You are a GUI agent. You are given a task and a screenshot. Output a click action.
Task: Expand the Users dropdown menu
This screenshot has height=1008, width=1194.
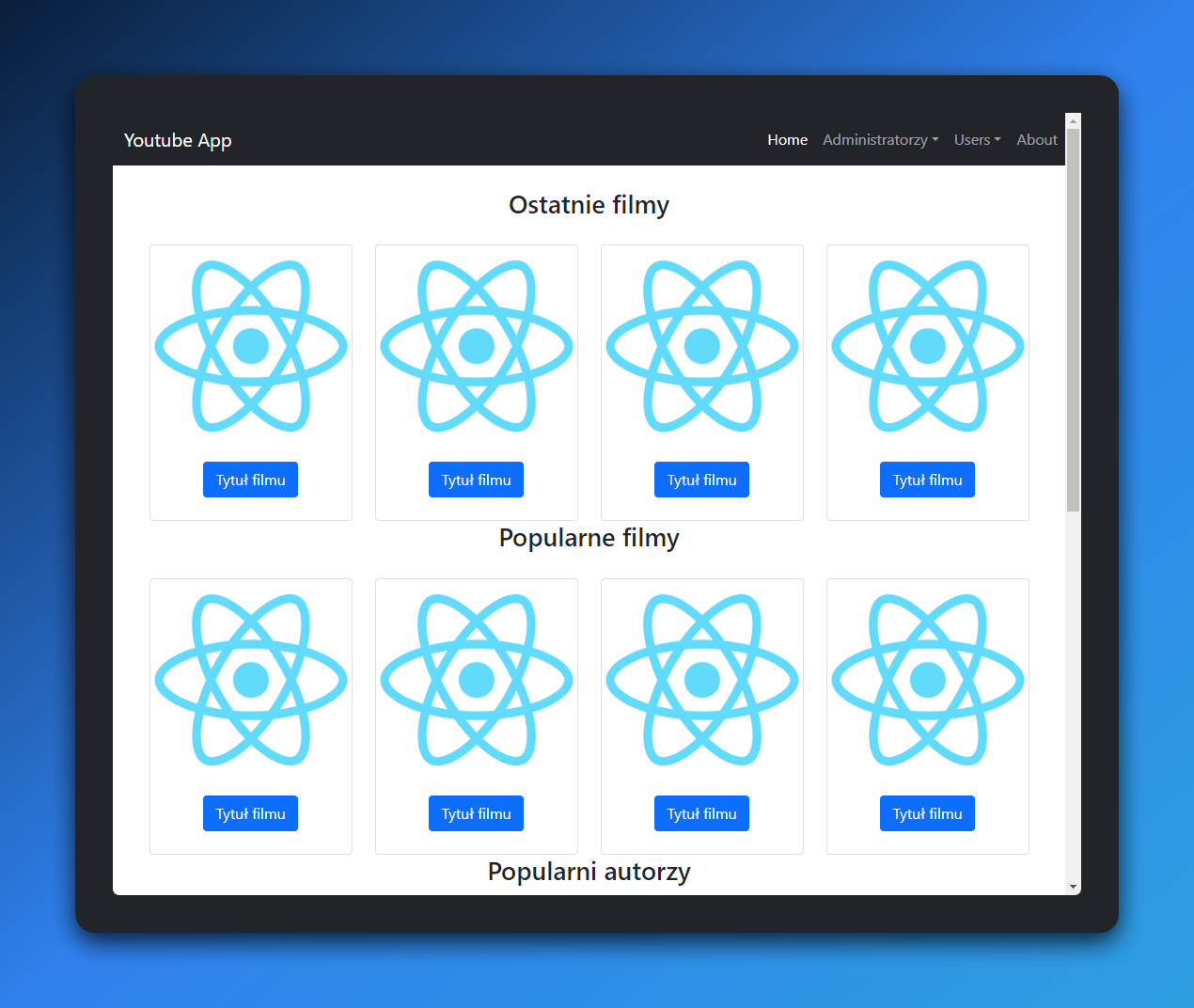(x=977, y=139)
